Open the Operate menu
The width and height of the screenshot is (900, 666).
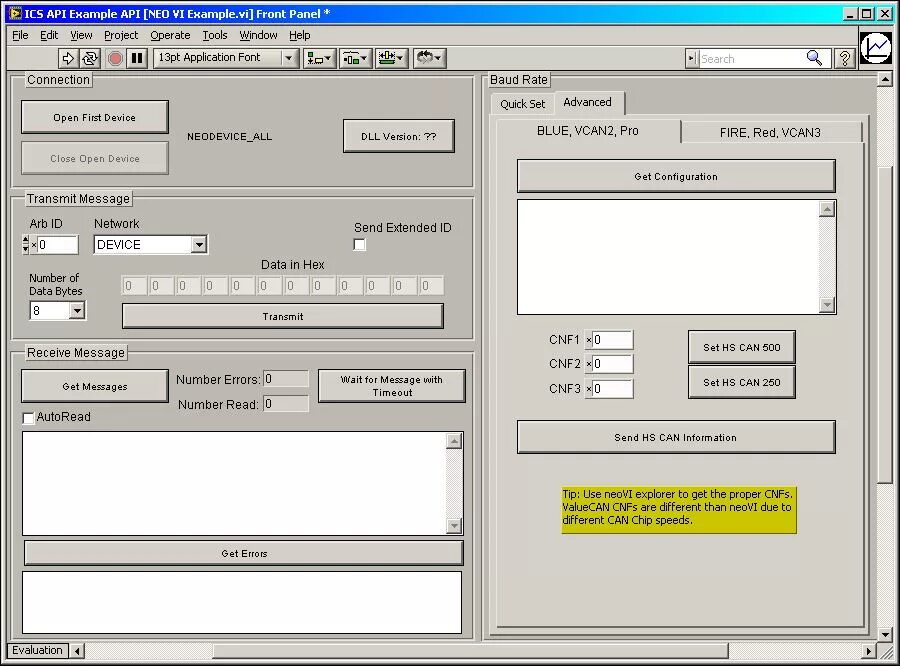[x=170, y=35]
